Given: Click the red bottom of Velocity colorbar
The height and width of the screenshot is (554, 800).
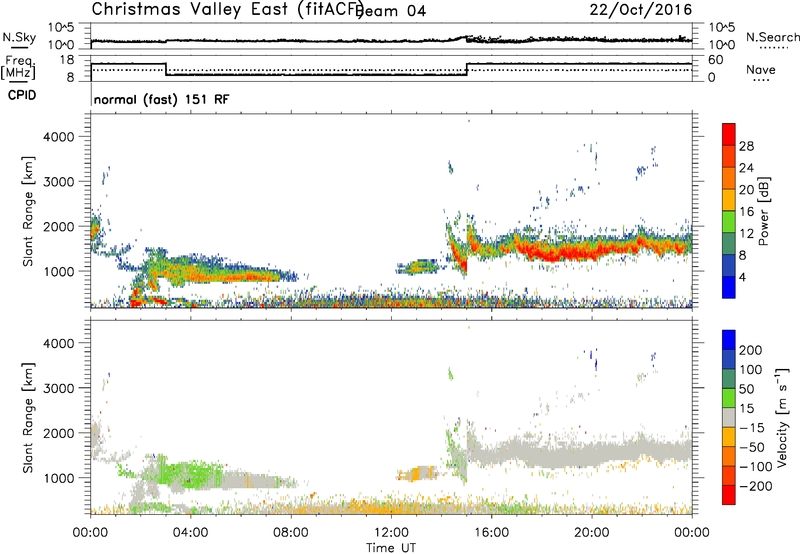Looking at the screenshot, I should (x=729, y=495).
